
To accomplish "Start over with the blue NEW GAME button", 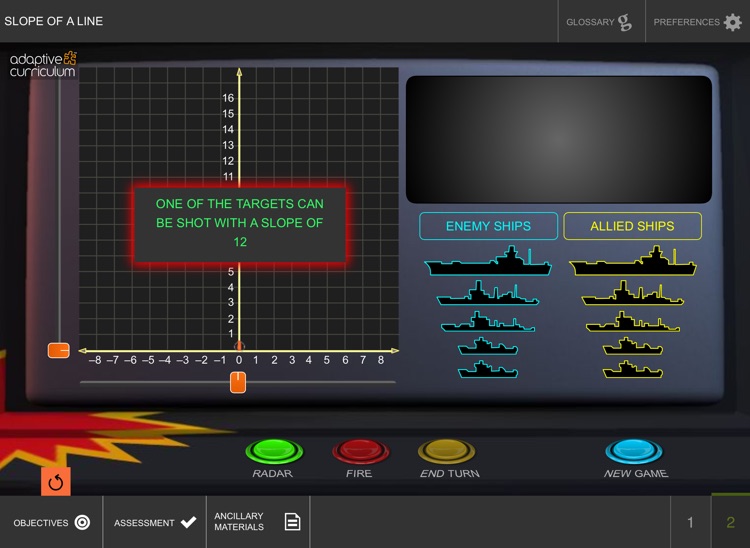I will 634,452.
